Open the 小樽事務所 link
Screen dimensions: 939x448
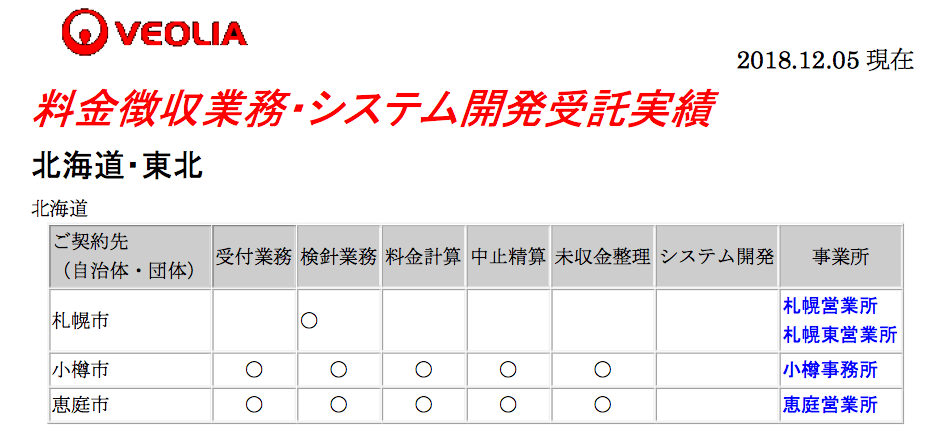pos(830,370)
